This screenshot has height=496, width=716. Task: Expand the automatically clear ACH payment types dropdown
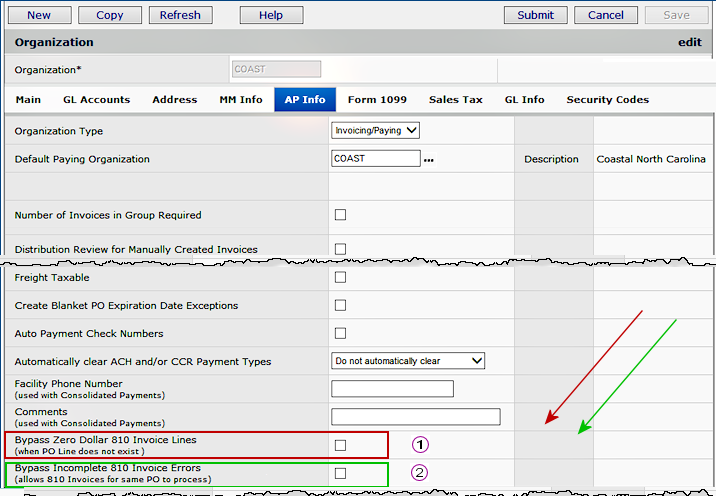click(407, 360)
